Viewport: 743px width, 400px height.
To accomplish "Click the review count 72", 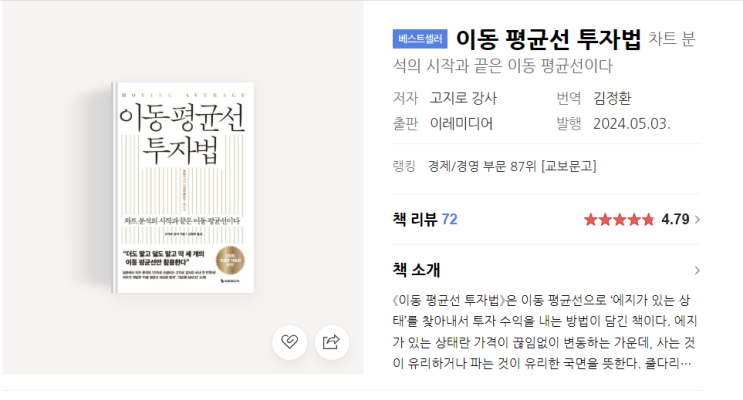I will 449,219.
